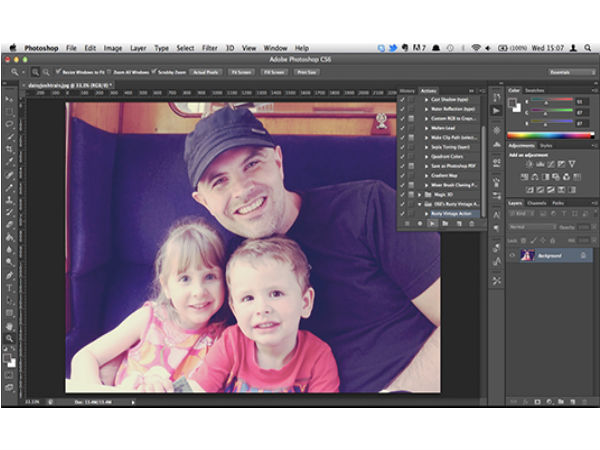Screen dimensions: 600x450
Task: Select the Hand tool
Action: point(10,325)
